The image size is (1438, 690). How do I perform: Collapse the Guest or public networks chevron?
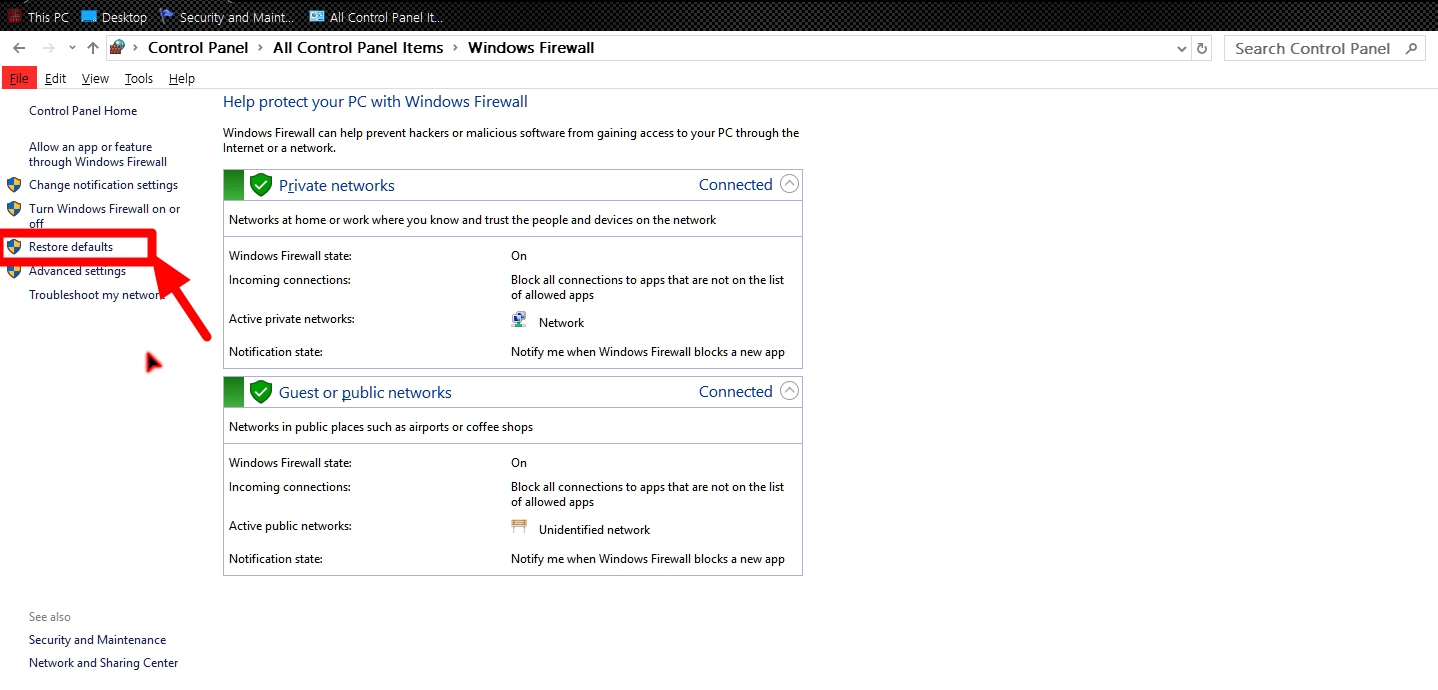pyautogui.click(x=789, y=391)
